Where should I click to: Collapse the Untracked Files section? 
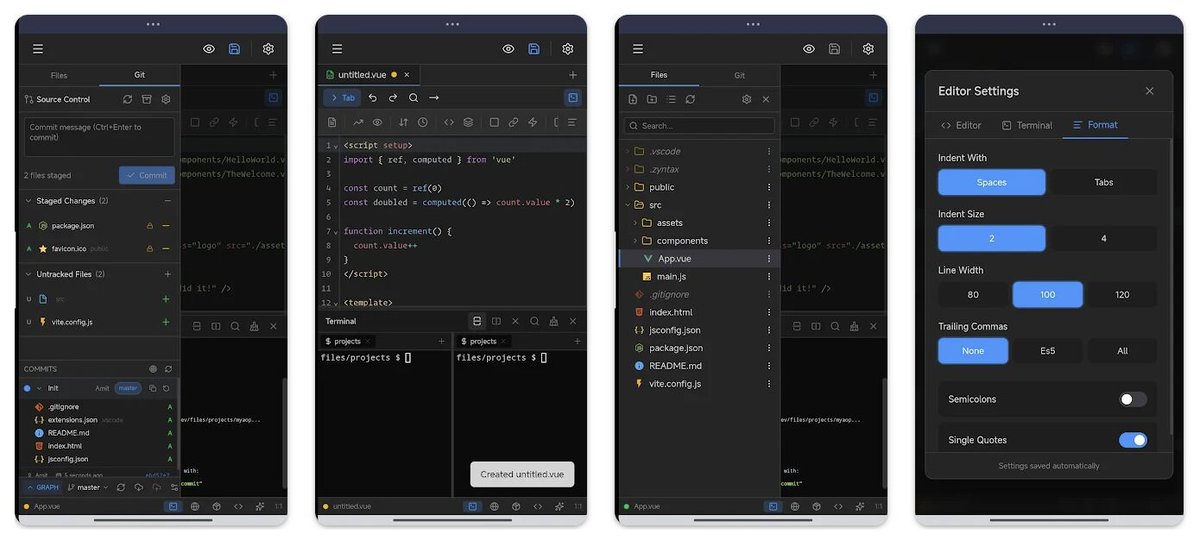pos(28,274)
